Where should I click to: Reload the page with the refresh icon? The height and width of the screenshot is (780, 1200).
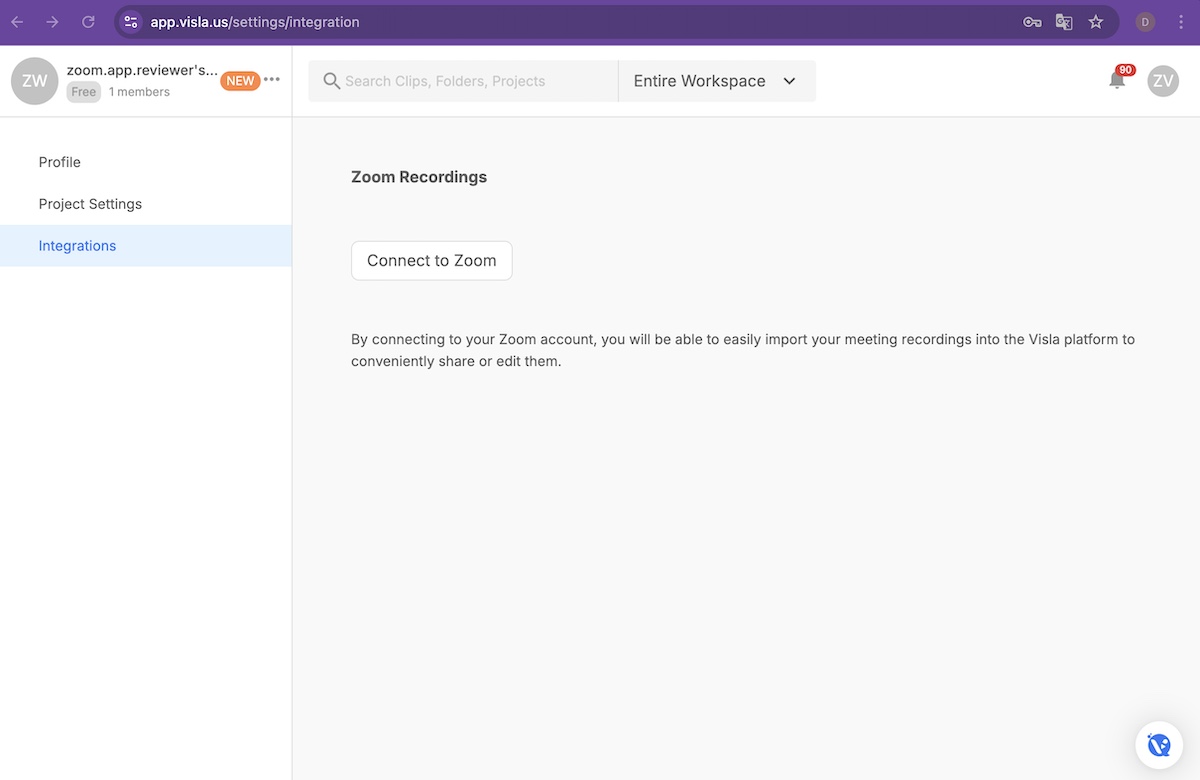88,22
